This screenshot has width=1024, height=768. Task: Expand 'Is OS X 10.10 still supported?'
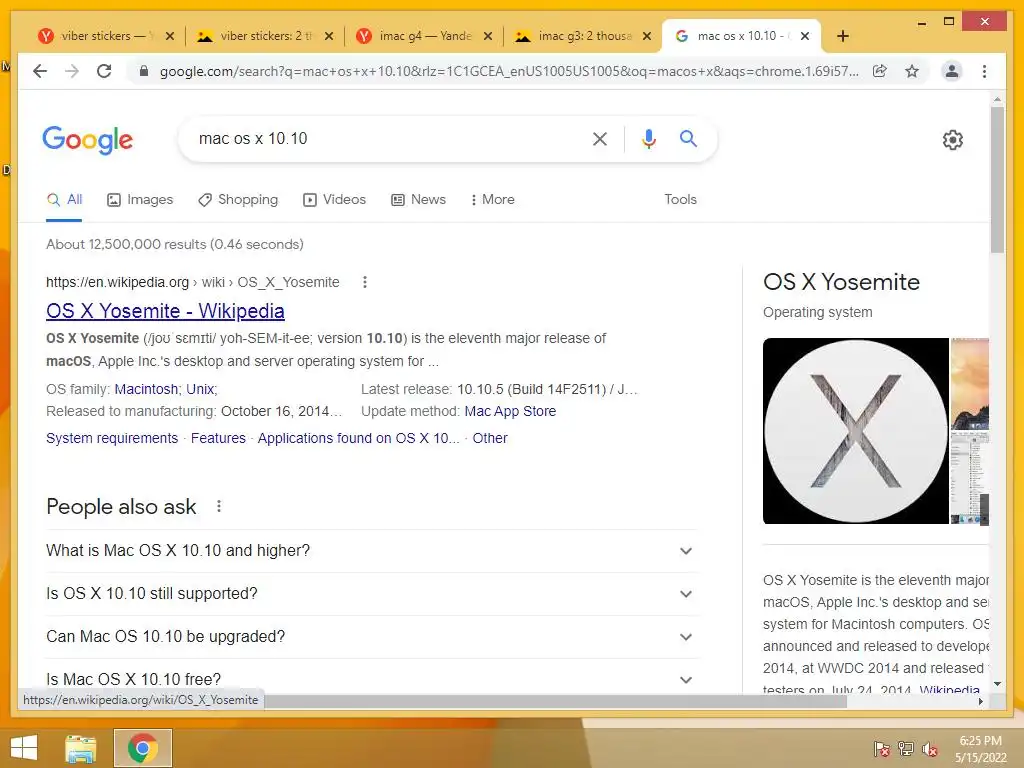point(371,594)
